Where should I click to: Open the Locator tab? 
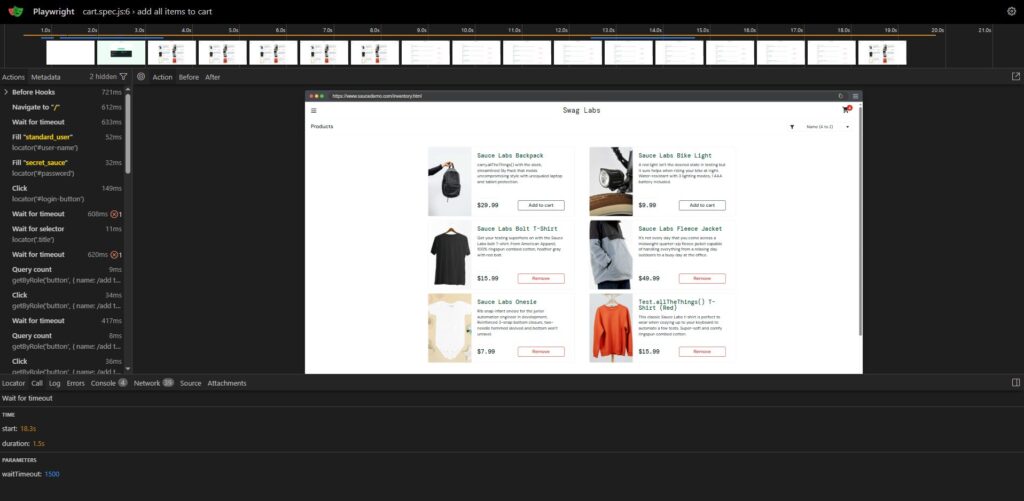click(14, 383)
